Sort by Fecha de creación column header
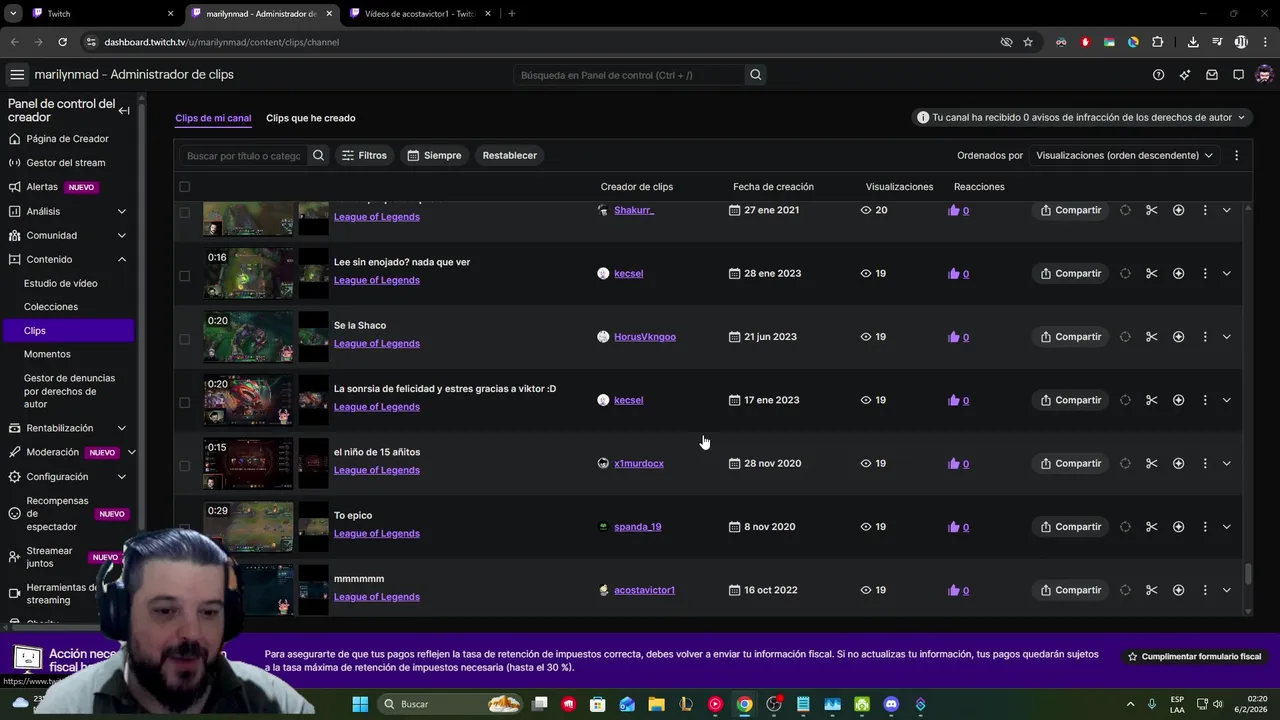The image size is (1280, 720). (773, 187)
